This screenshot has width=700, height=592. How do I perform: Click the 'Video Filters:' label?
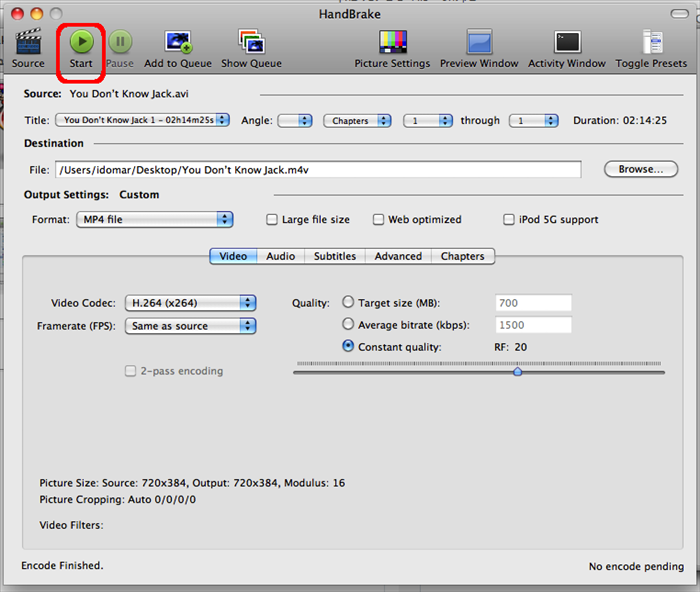coord(71,525)
